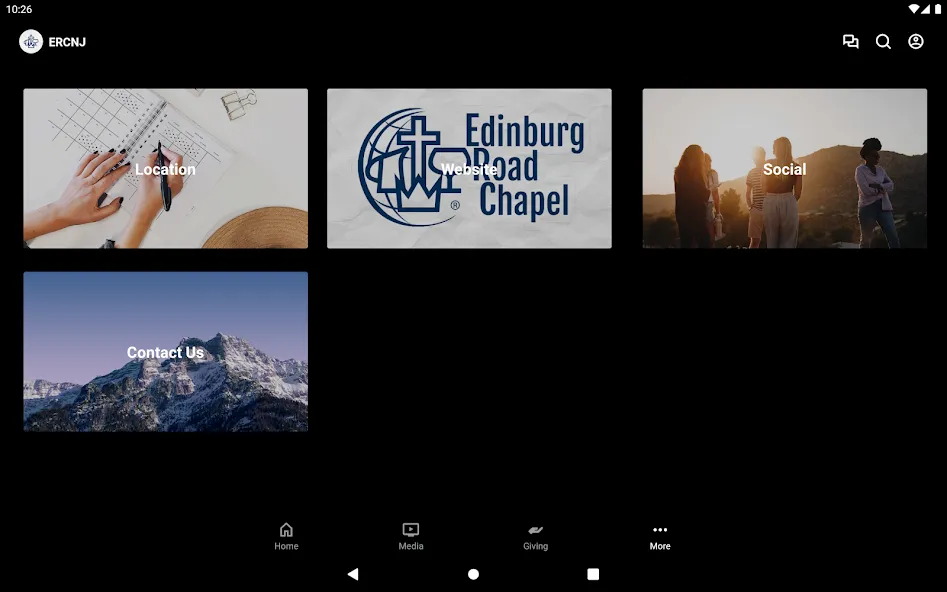The width and height of the screenshot is (947, 592).
Task: Select the ERCNJ app title
Action: [67, 42]
